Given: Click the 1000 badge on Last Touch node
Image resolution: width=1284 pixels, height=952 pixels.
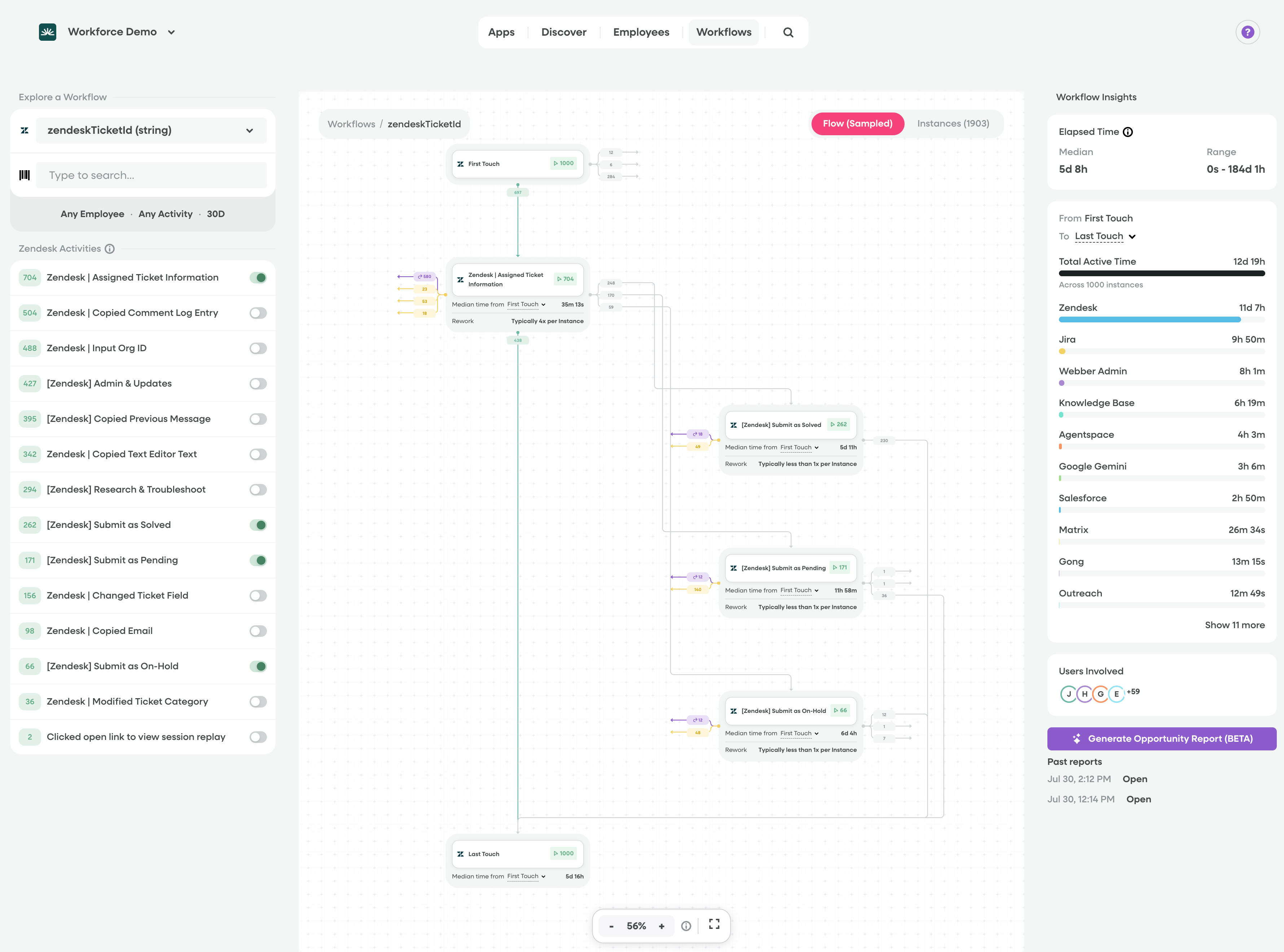Looking at the screenshot, I should 564,854.
